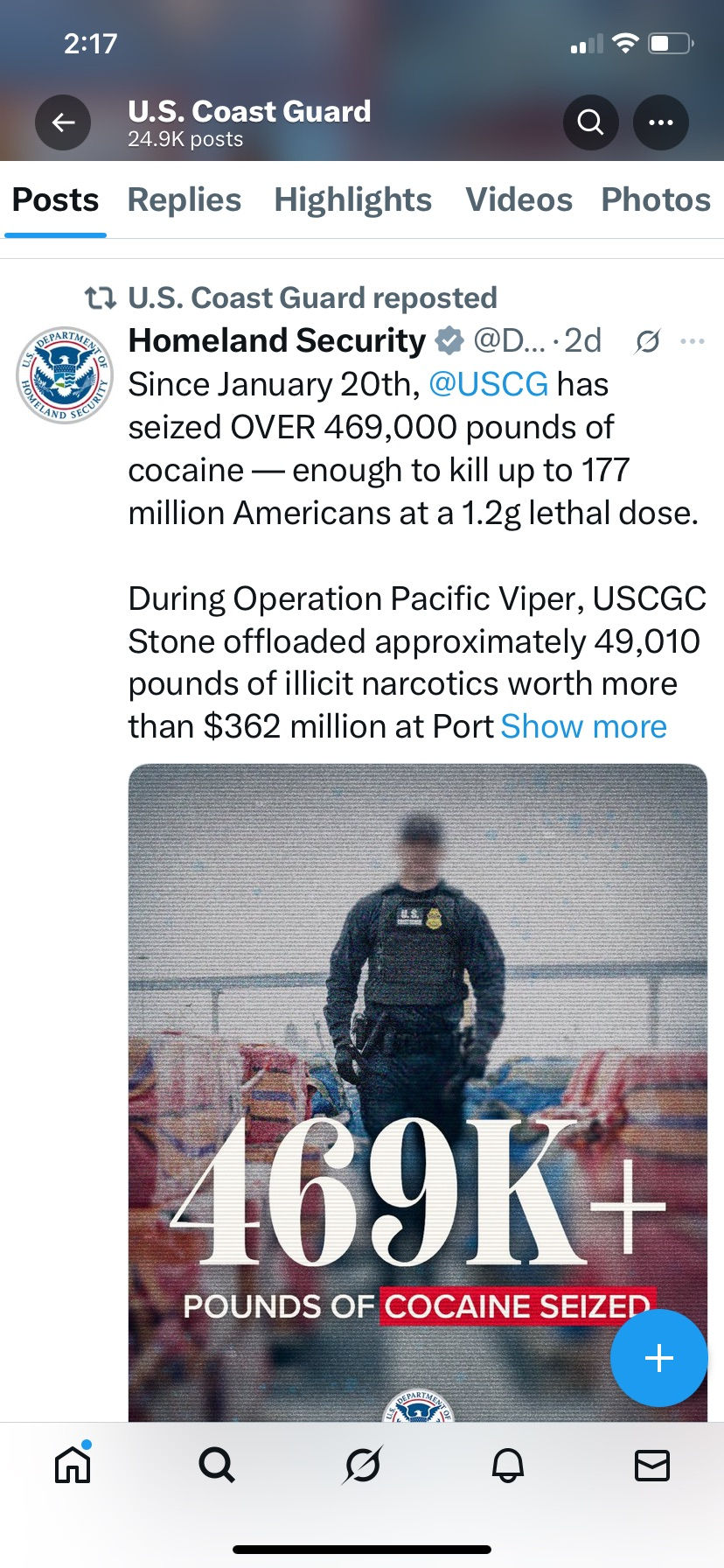The height and width of the screenshot is (1568, 724).
Task: Select the Posts tab
Action: (x=56, y=199)
